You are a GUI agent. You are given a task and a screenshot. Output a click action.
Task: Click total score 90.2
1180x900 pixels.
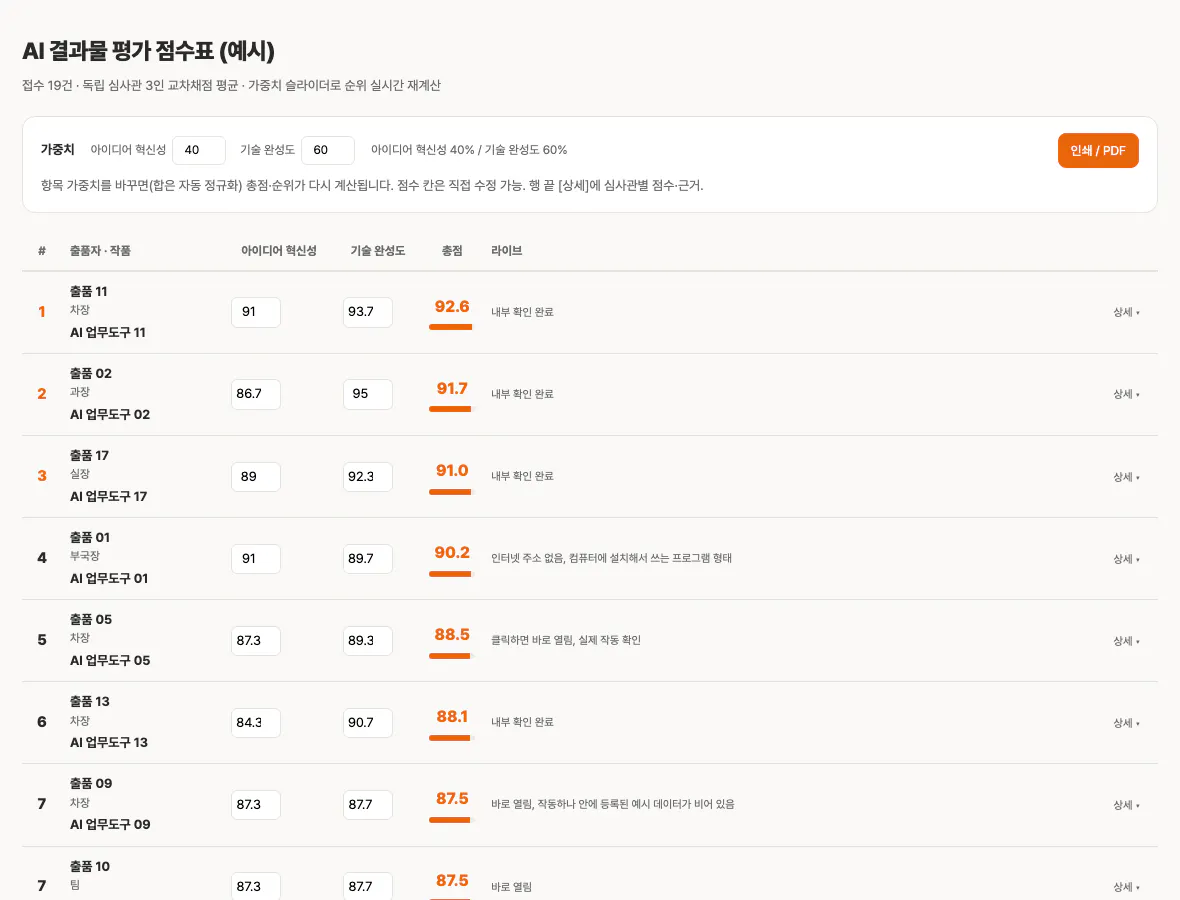tap(452, 552)
